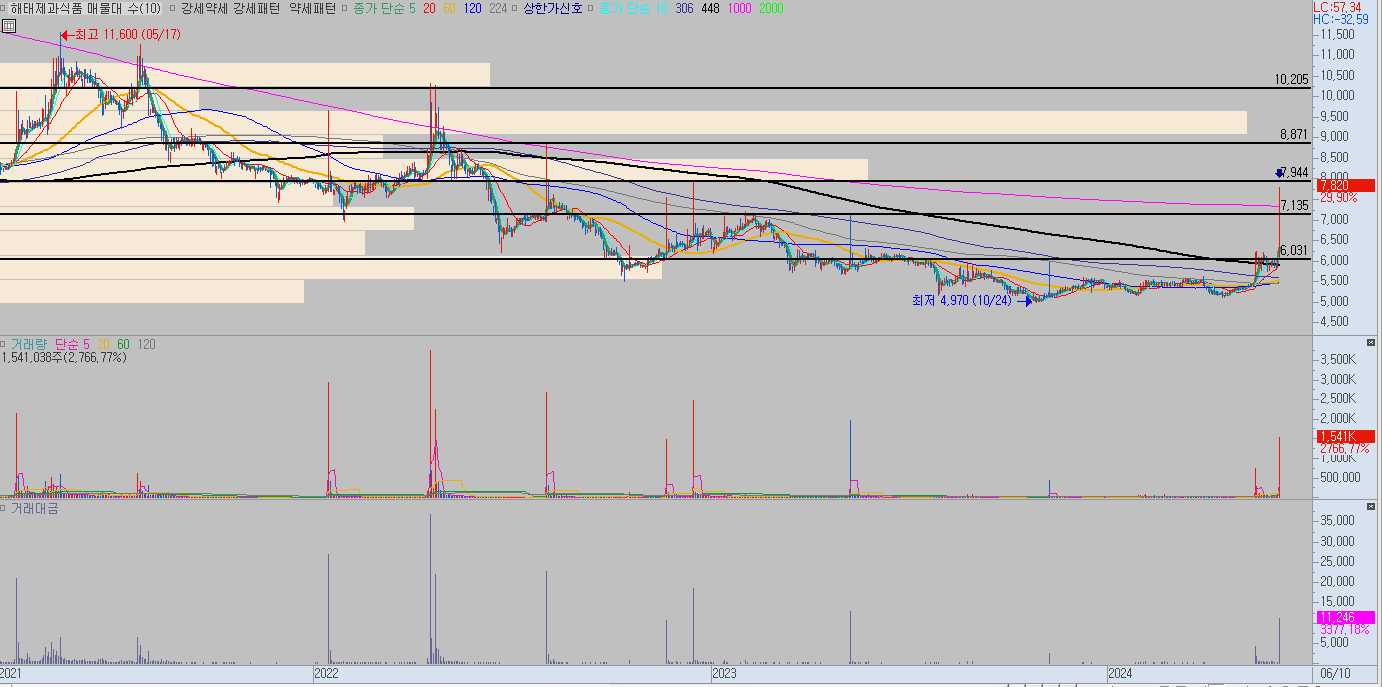Click the 10,205 horizontal line label
1382x687 pixels.
[1292, 79]
